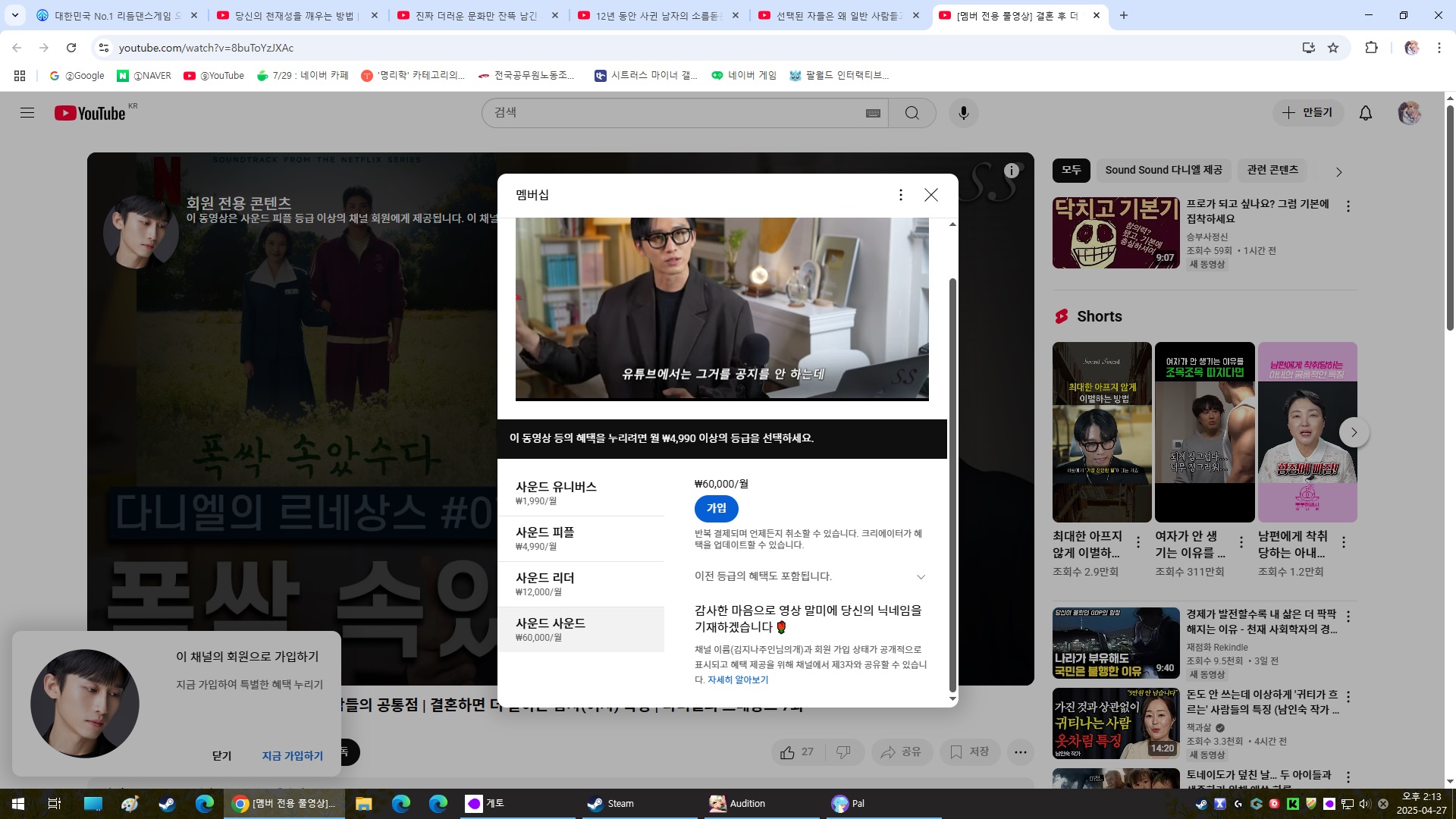Expand more filter chips with chevron
This screenshot has height=819, width=1456.
tap(1338, 172)
